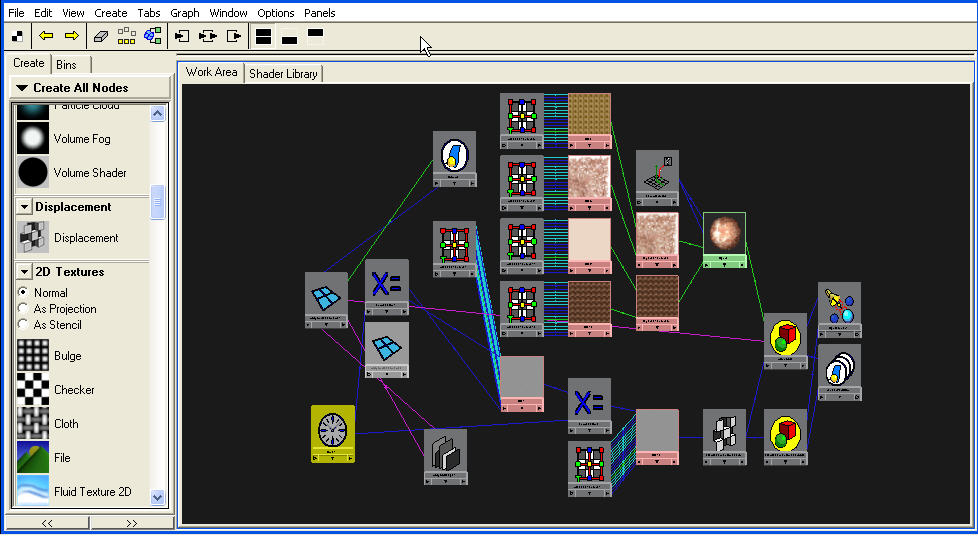The image size is (978, 536).
Task: Open the Tabs menu
Action: click(148, 12)
